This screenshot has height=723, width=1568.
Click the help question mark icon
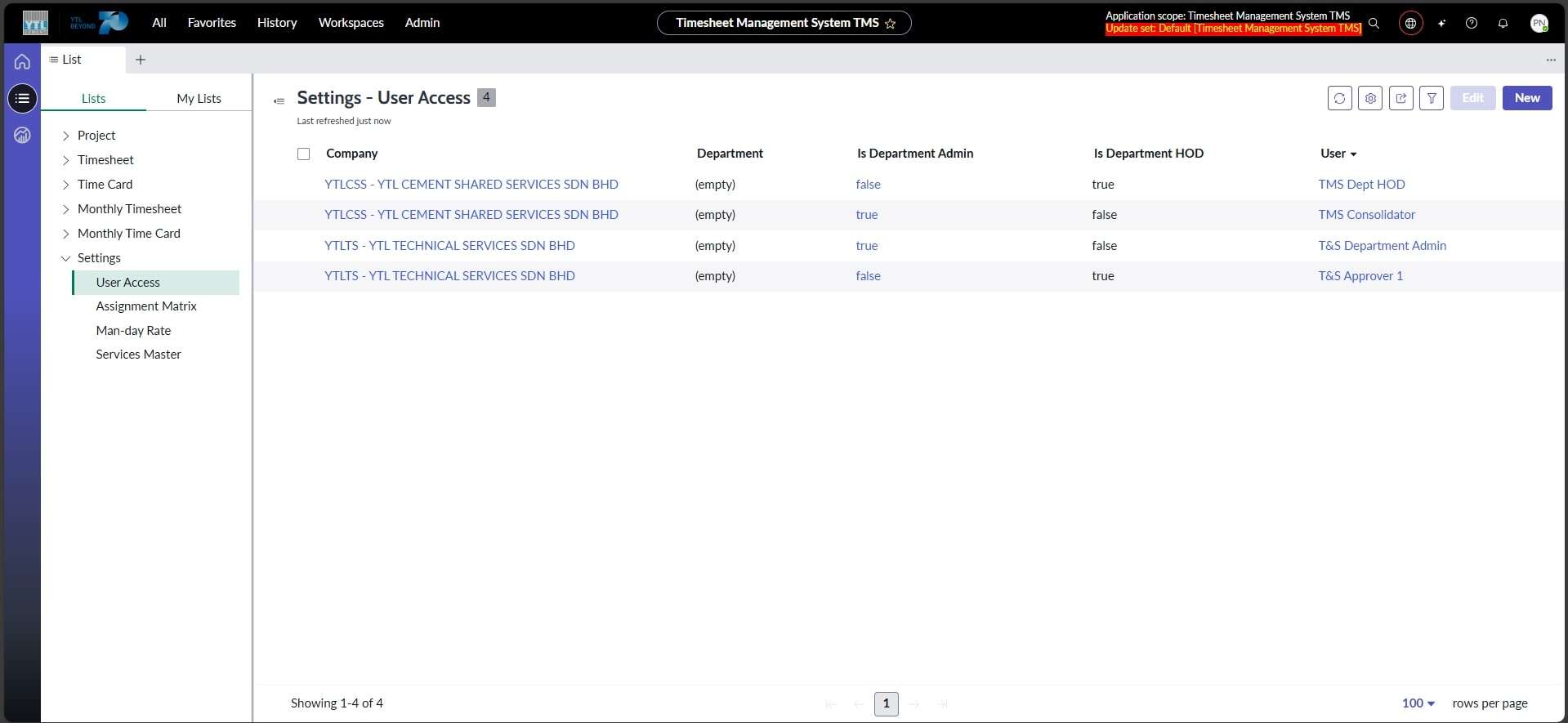(1472, 24)
